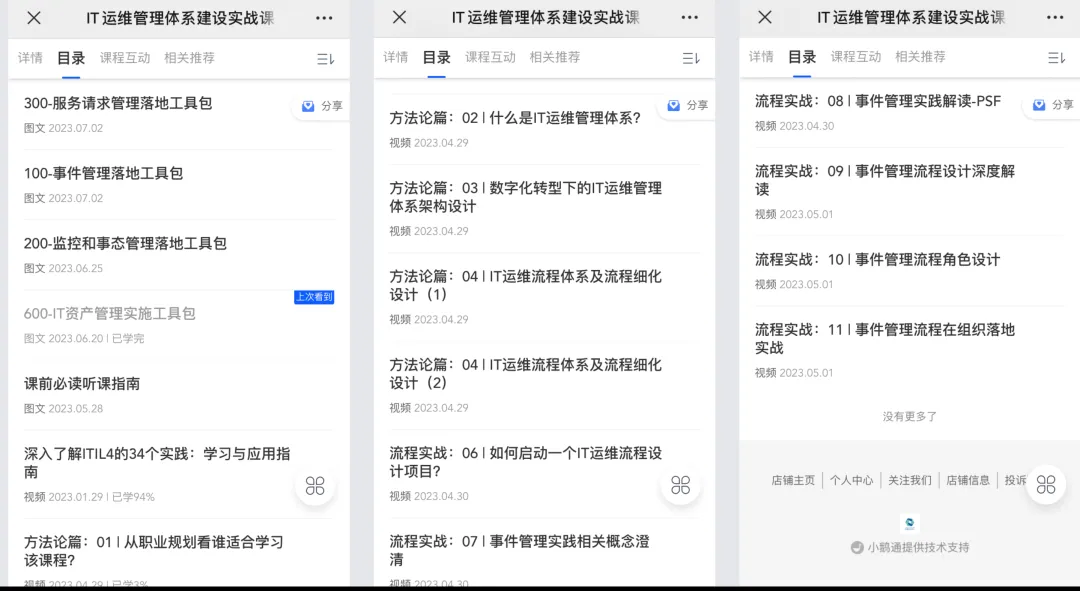1080x591 pixels.
Task: Open the more options dots in the right panel
Action: [x=1055, y=18]
